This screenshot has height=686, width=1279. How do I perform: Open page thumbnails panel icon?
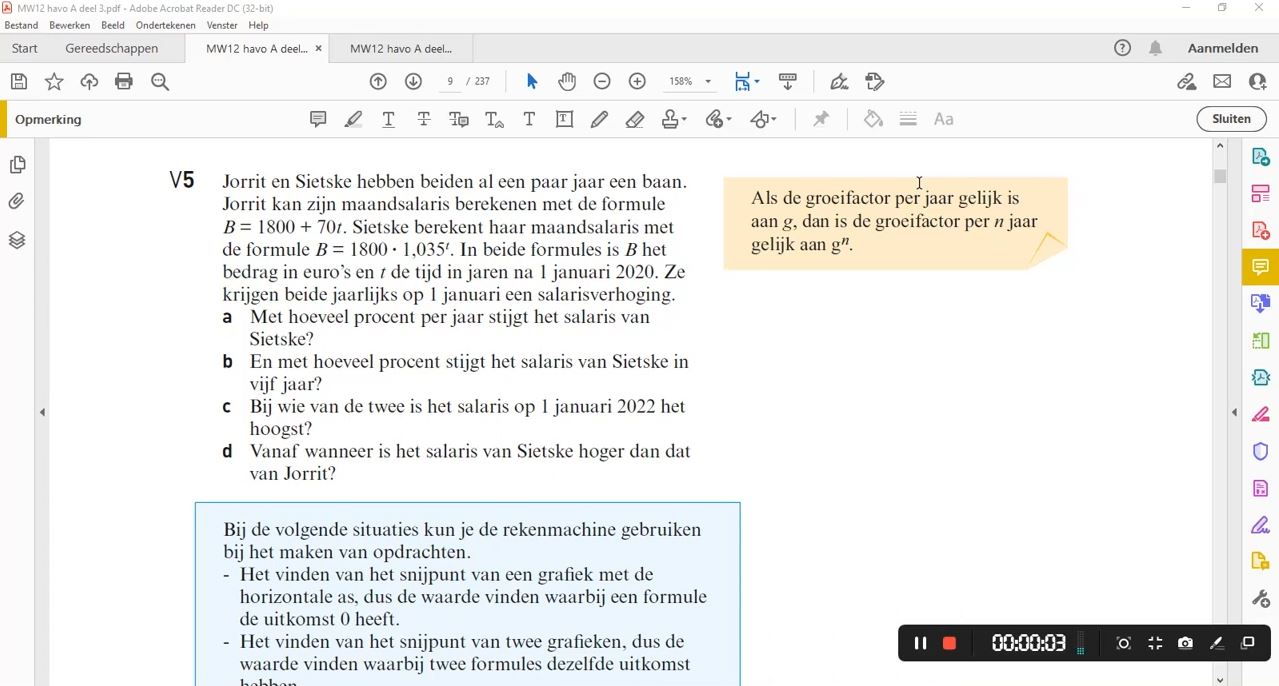click(x=17, y=165)
